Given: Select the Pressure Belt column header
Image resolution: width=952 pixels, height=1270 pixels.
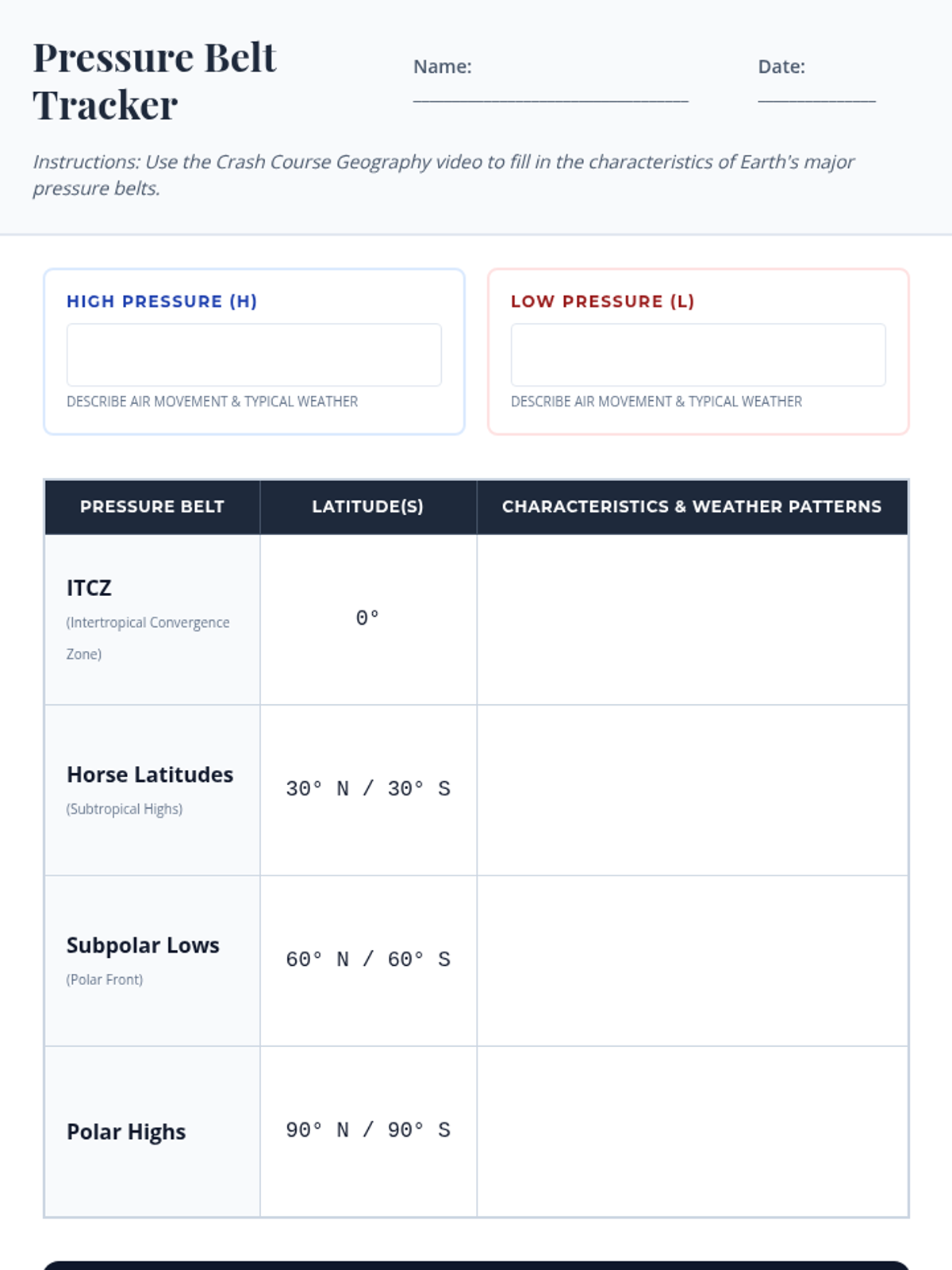Looking at the screenshot, I should pos(152,506).
